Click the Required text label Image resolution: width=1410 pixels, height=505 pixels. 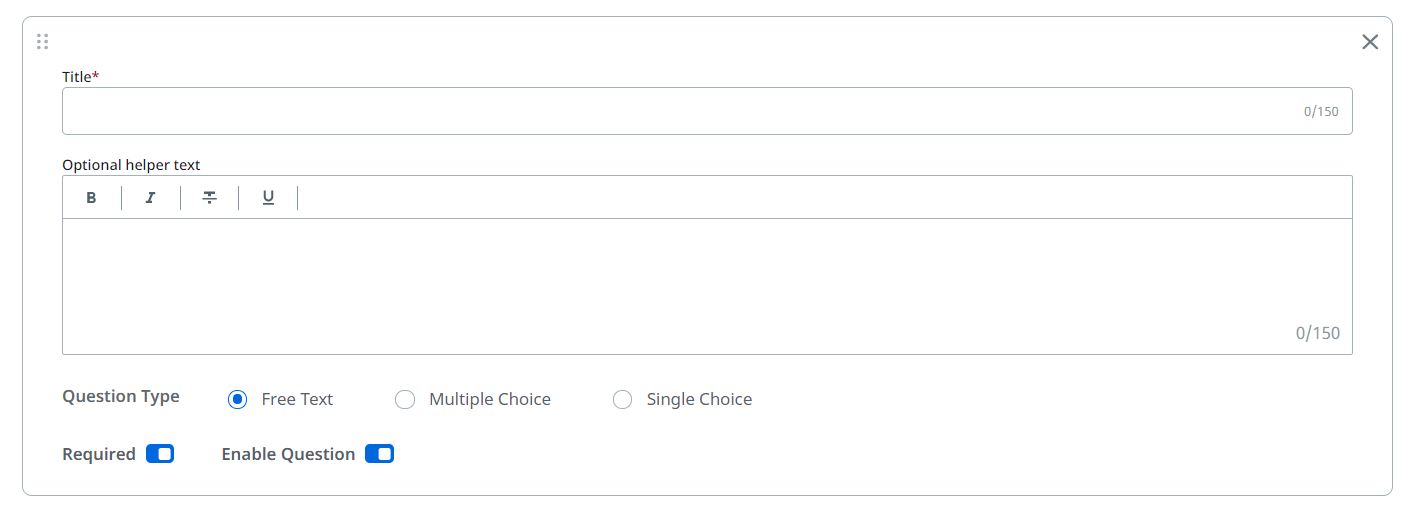point(99,454)
